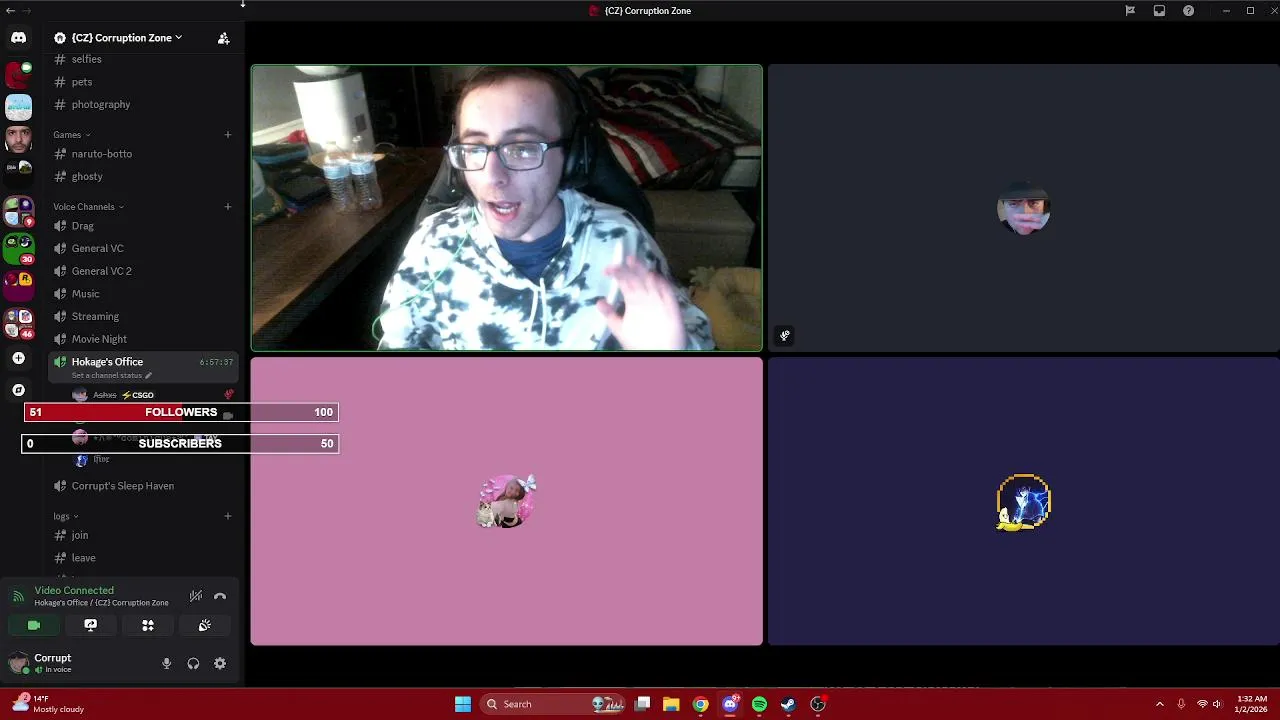The image size is (1280, 720).
Task: Open the Help question mark icon
Action: (1188, 11)
